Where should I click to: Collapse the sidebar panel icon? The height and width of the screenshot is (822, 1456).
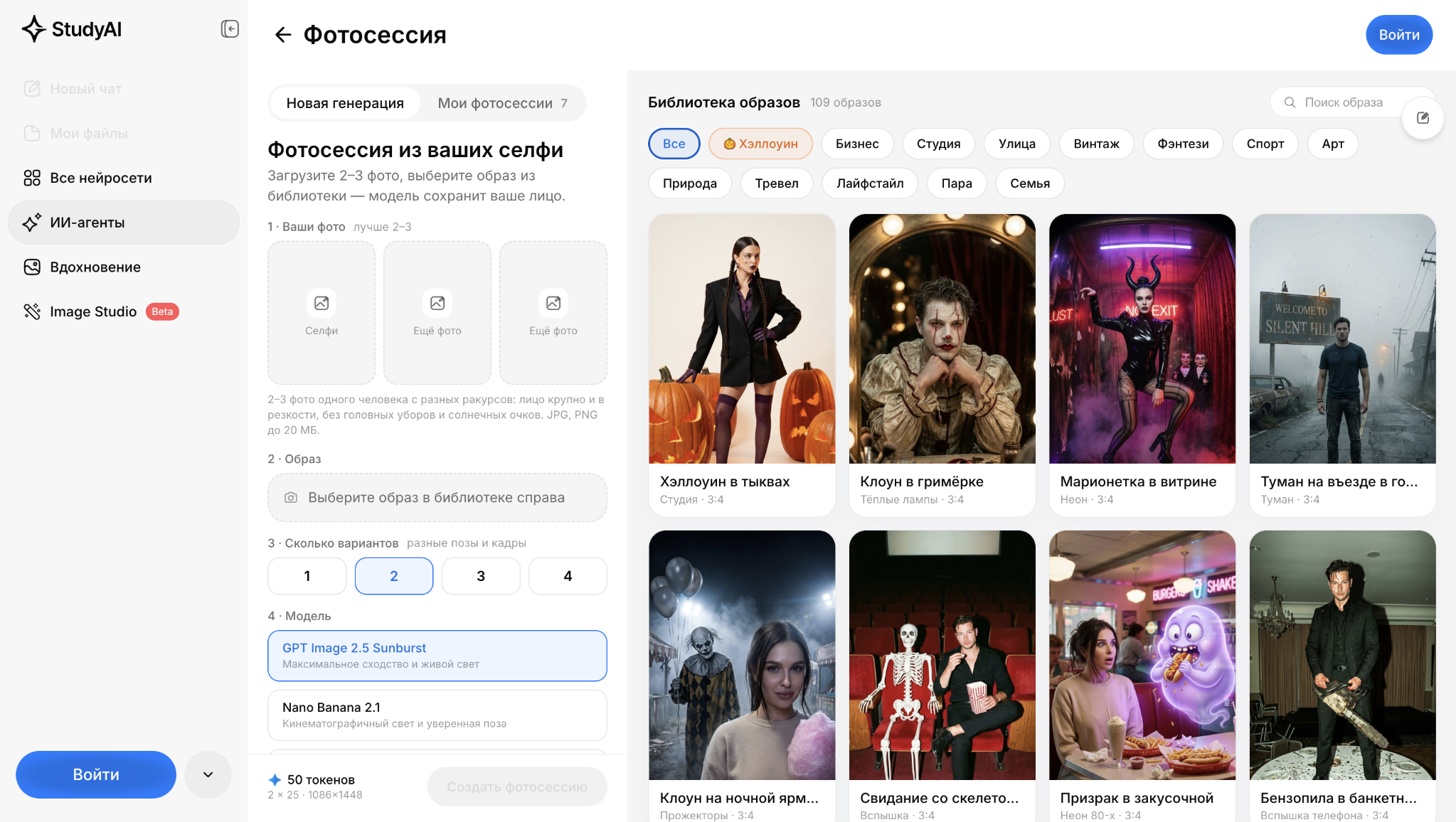click(230, 29)
